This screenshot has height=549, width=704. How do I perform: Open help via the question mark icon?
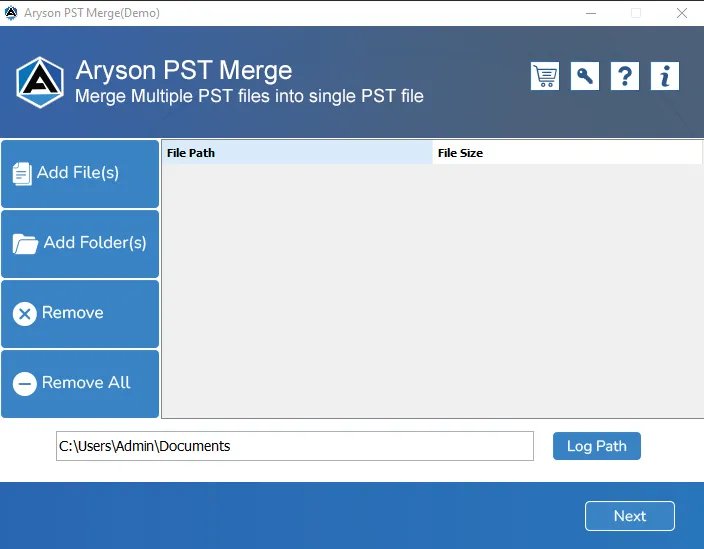[625, 76]
